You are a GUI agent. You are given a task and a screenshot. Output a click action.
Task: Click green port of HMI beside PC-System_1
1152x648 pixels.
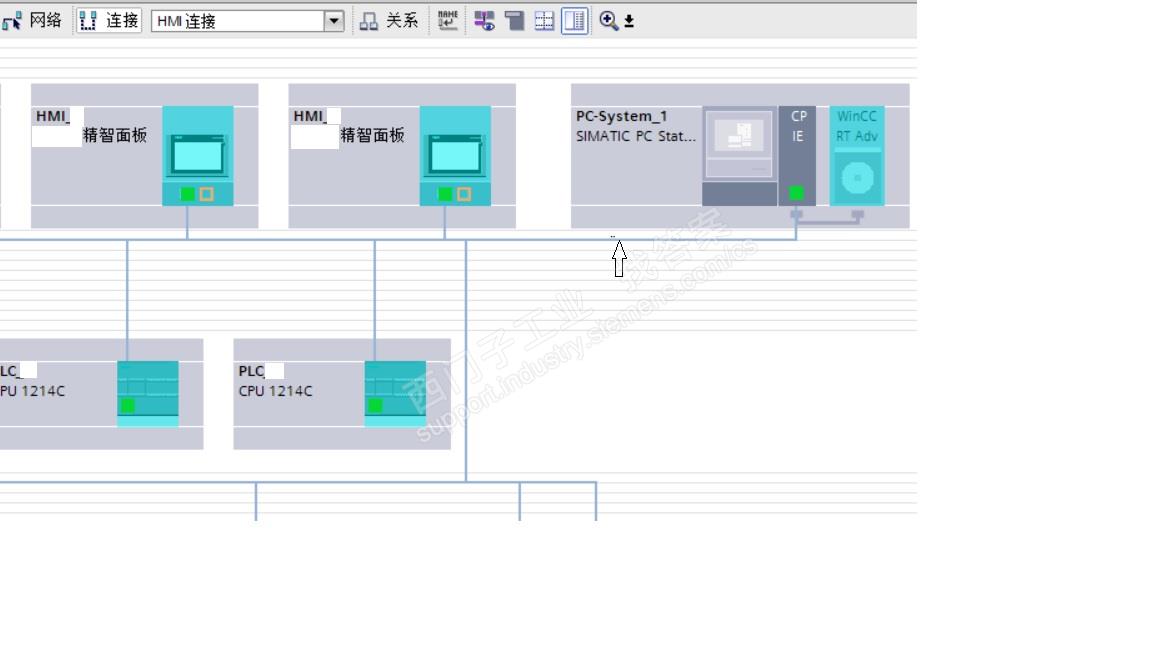pos(445,194)
